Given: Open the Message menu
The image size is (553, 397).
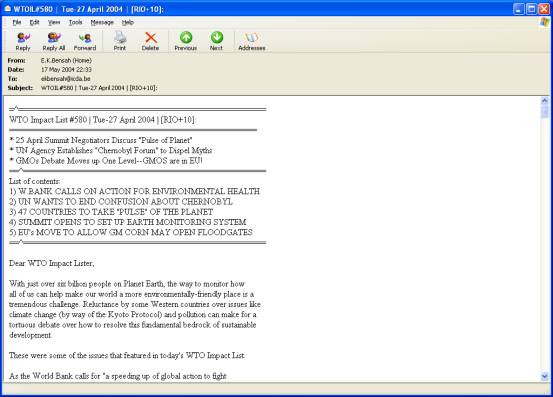Looking at the screenshot, I should (x=102, y=22).
